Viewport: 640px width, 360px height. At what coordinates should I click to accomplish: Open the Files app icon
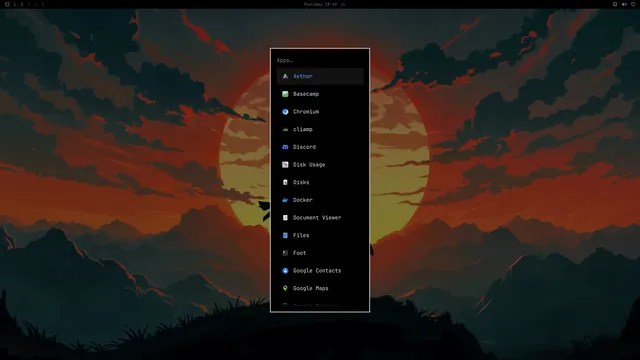(x=285, y=235)
